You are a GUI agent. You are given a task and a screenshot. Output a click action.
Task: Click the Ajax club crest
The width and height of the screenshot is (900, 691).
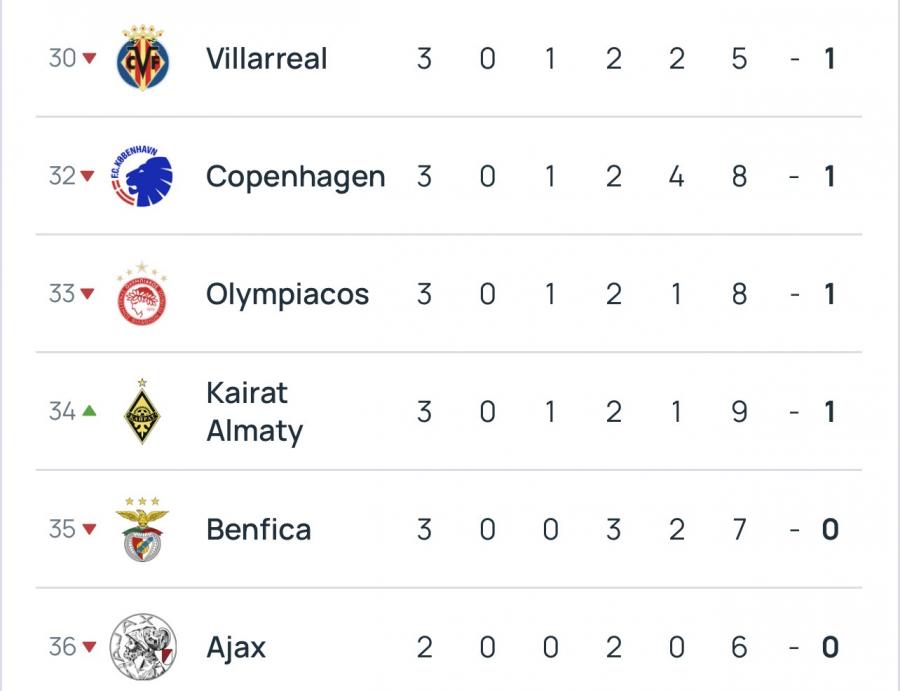click(x=142, y=647)
